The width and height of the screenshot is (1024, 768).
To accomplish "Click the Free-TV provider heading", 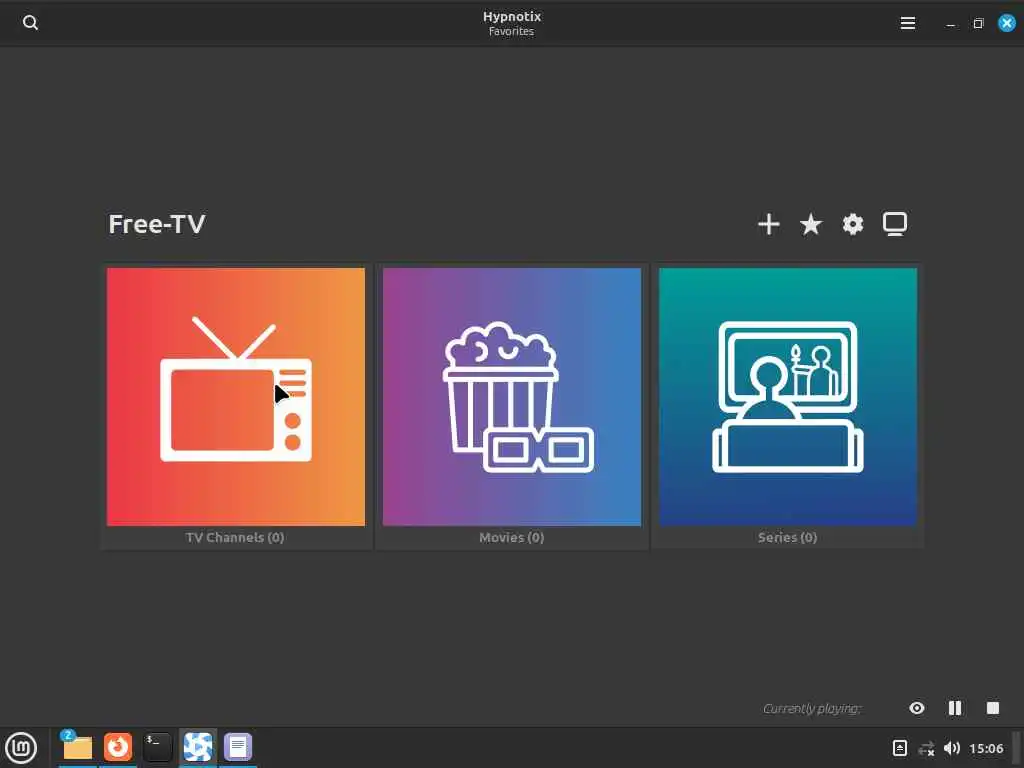I will 157,224.
